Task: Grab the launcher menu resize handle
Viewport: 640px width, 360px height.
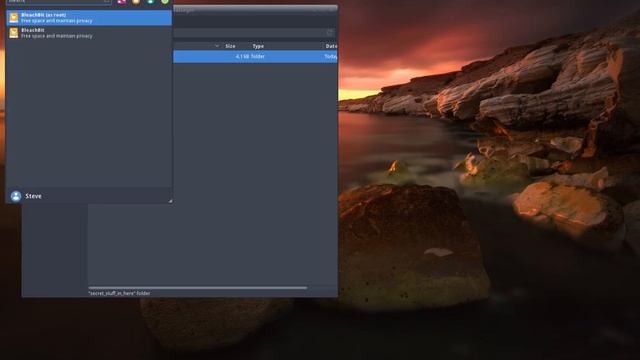Action: pyautogui.click(x=170, y=201)
